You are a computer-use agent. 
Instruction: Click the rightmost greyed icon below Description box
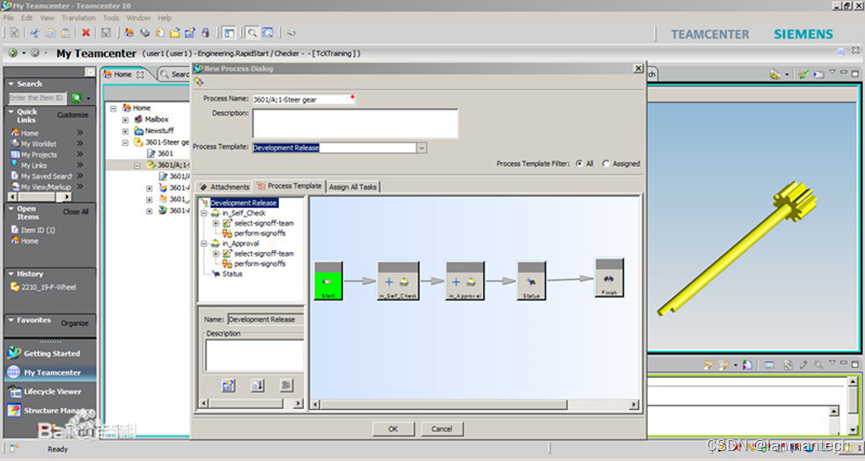click(x=286, y=385)
